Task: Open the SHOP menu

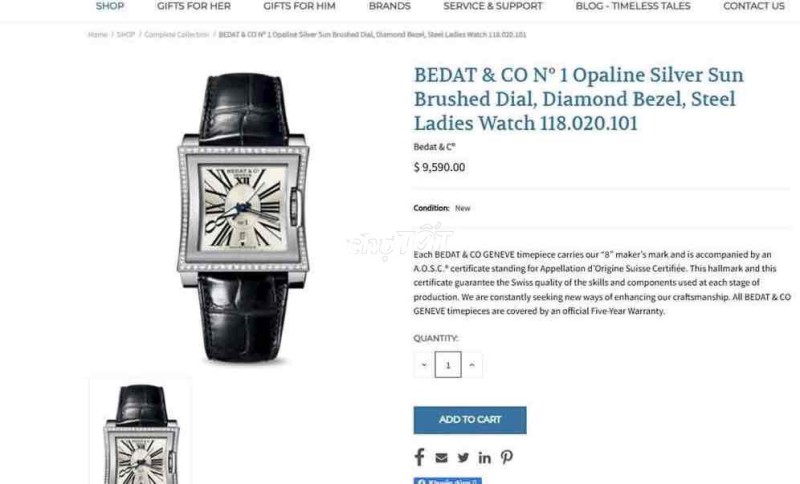Action: tap(110, 6)
